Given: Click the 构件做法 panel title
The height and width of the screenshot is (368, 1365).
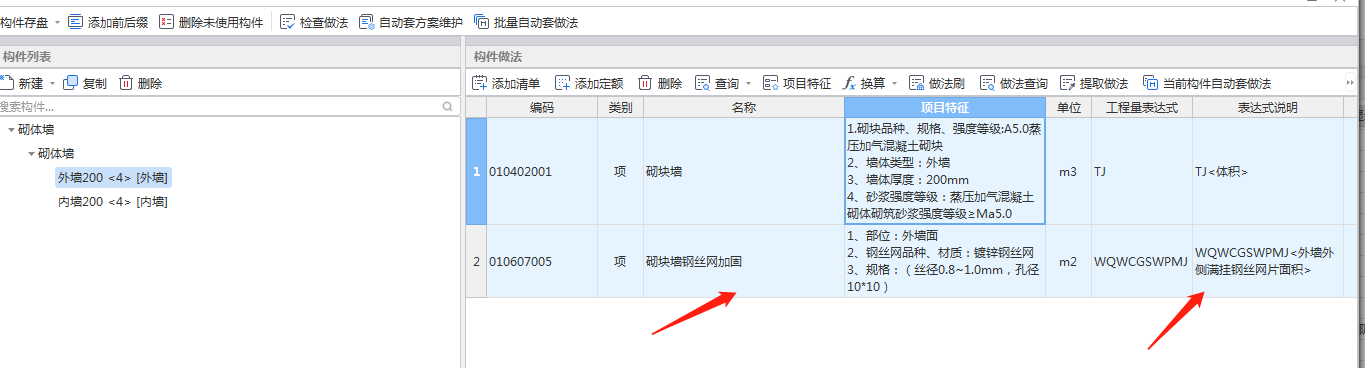Looking at the screenshot, I should [x=497, y=57].
